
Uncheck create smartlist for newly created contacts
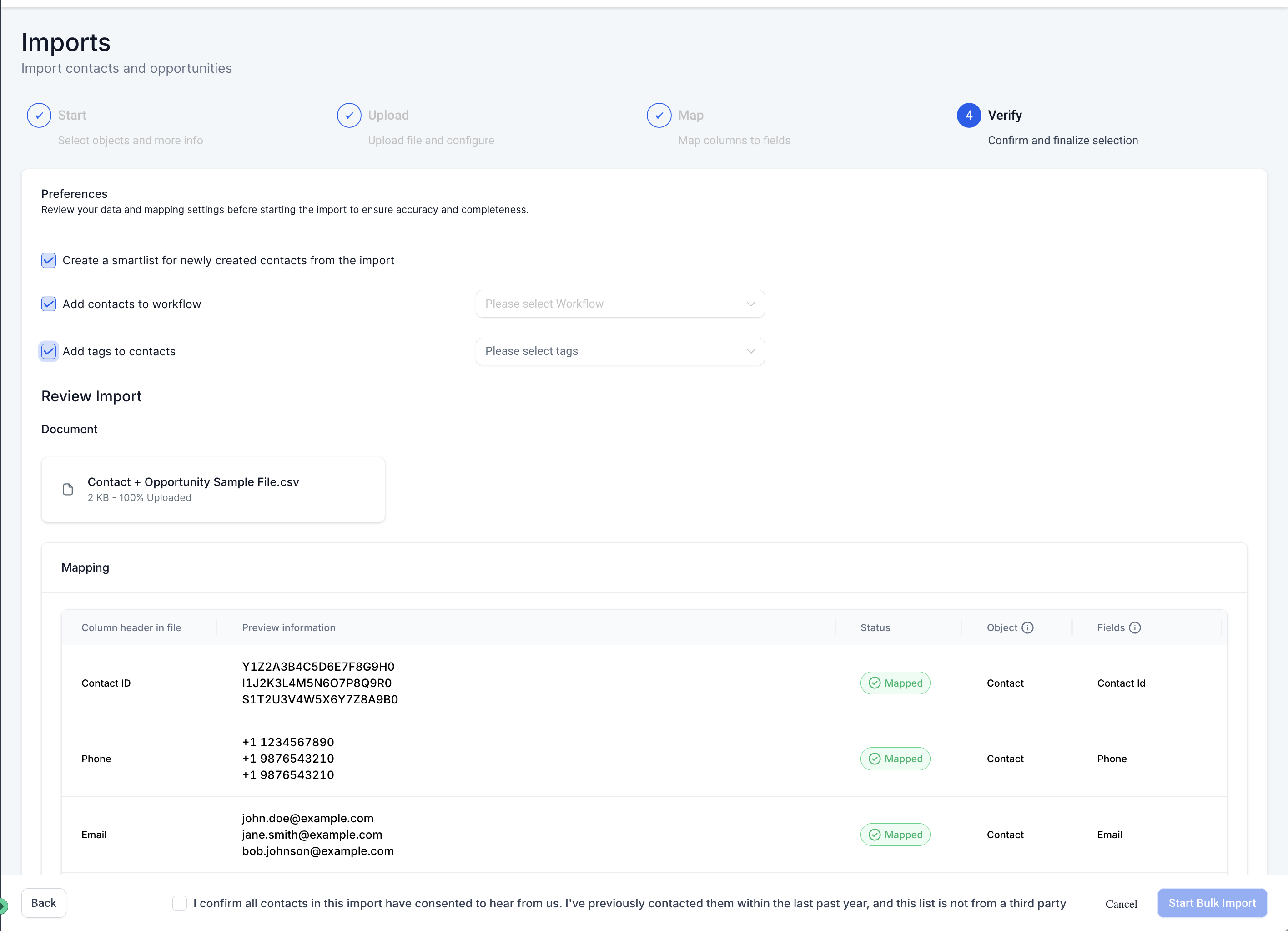pyautogui.click(x=48, y=261)
